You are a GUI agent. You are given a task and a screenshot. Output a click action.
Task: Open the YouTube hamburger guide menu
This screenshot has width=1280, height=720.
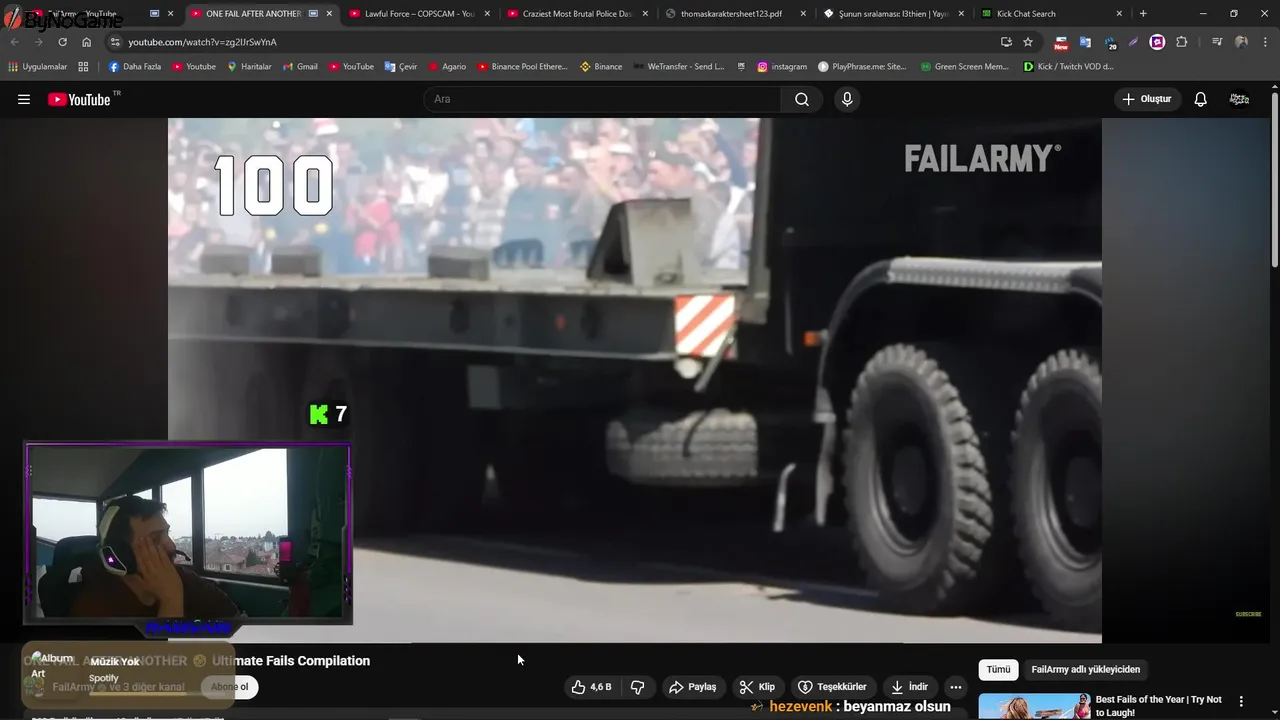tap(24, 99)
